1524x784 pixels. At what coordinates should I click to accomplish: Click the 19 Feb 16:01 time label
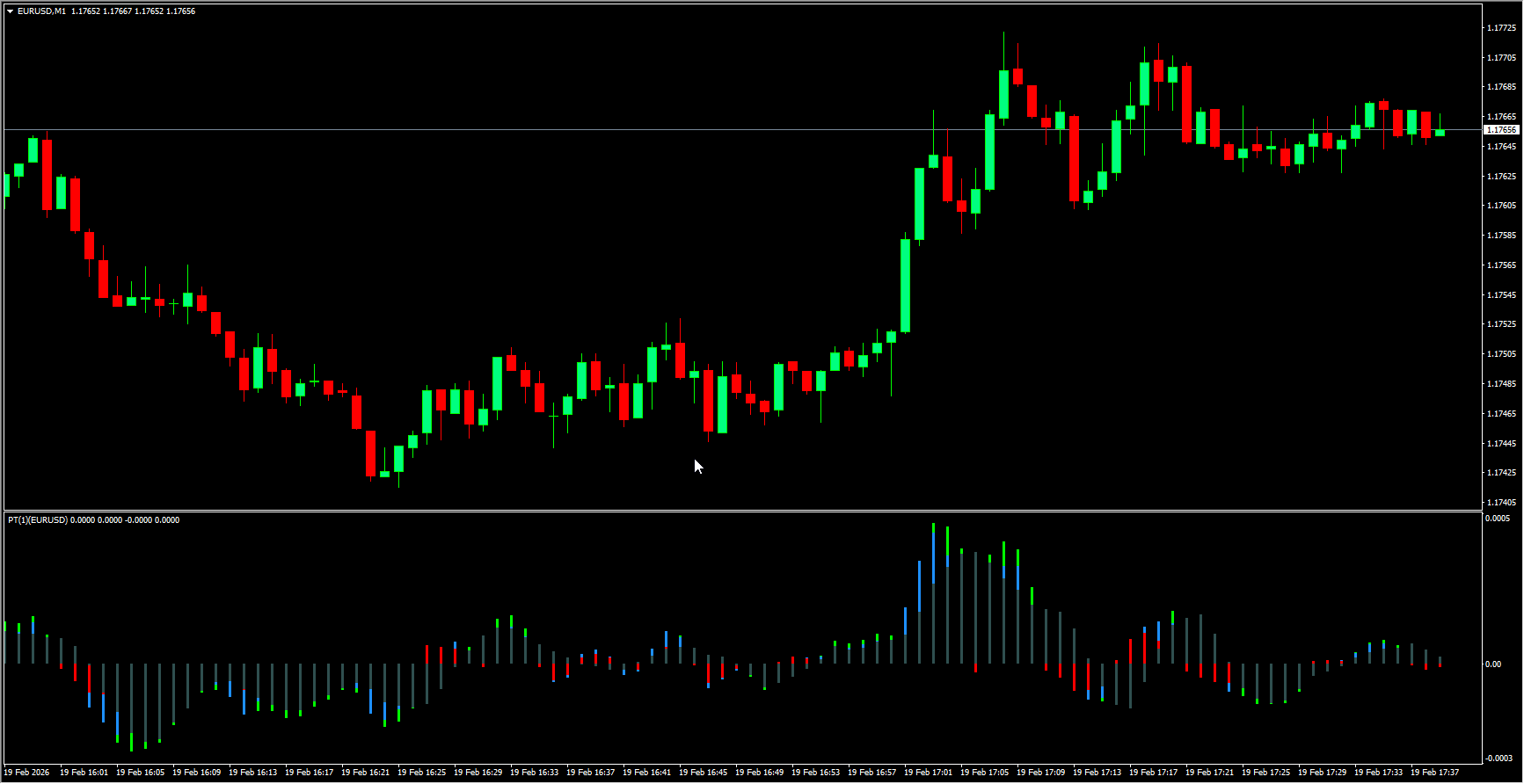(84, 773)
